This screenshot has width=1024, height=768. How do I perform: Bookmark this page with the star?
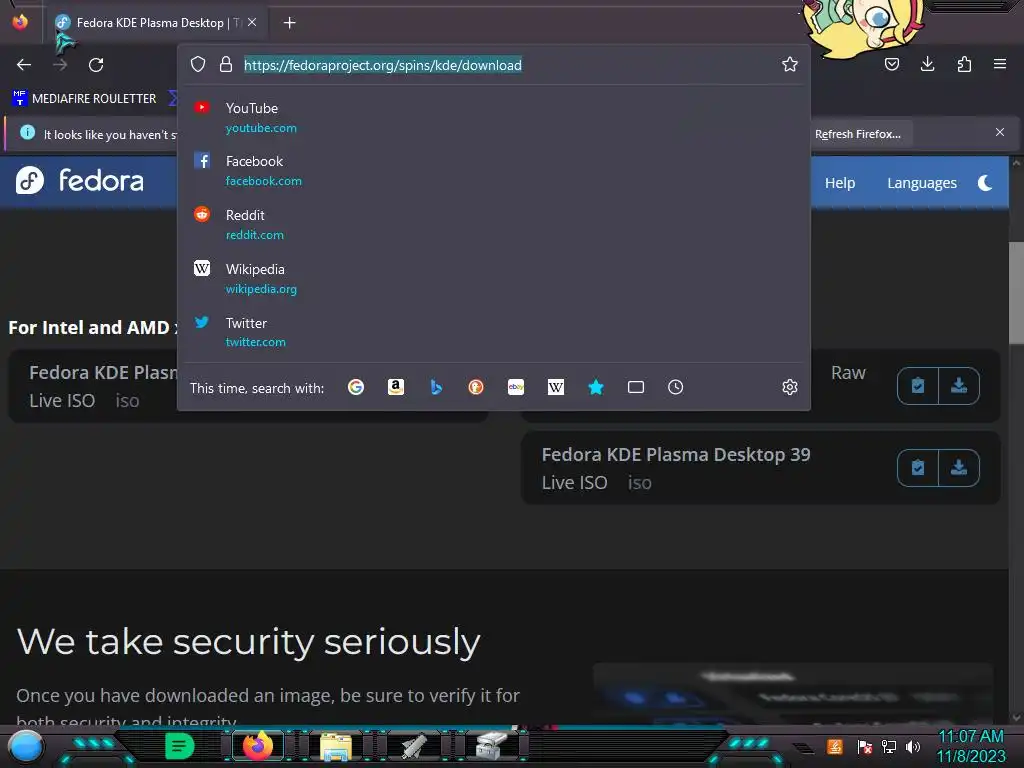coord(790,64)
